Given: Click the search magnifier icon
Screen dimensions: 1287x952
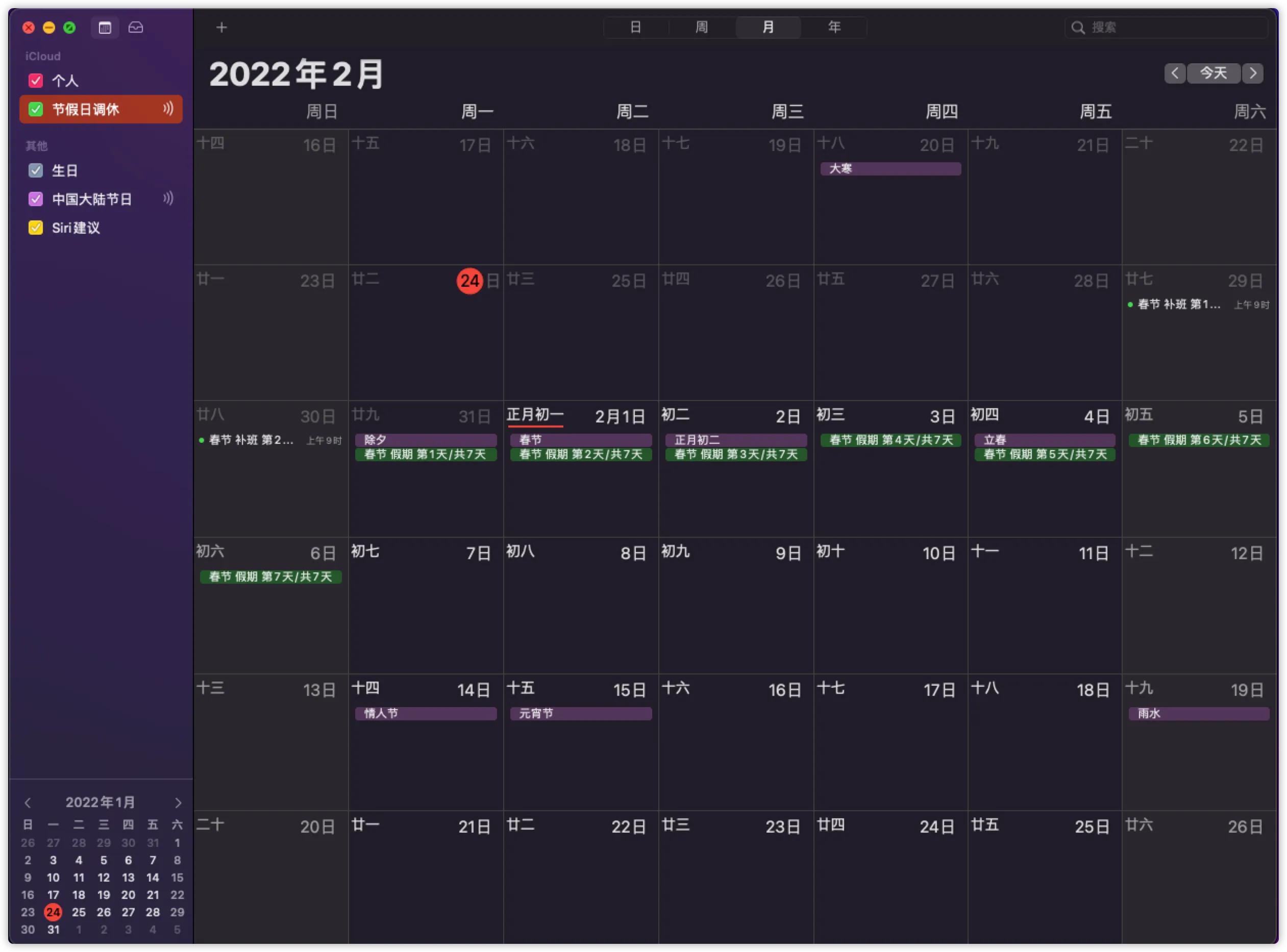Looking at the screenshot, I should point(1078,27).
